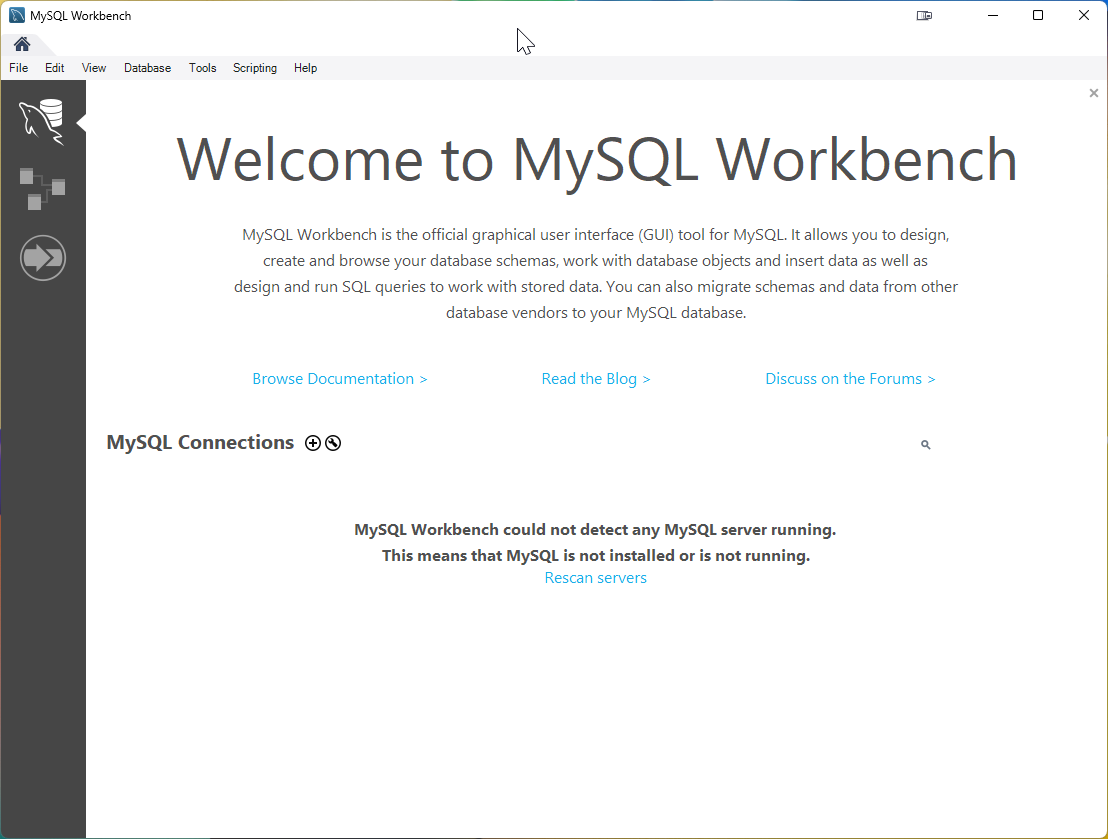Open the Tools menu
The image size is (1108, 839).
pyautogui.click(x=202, y=68)
